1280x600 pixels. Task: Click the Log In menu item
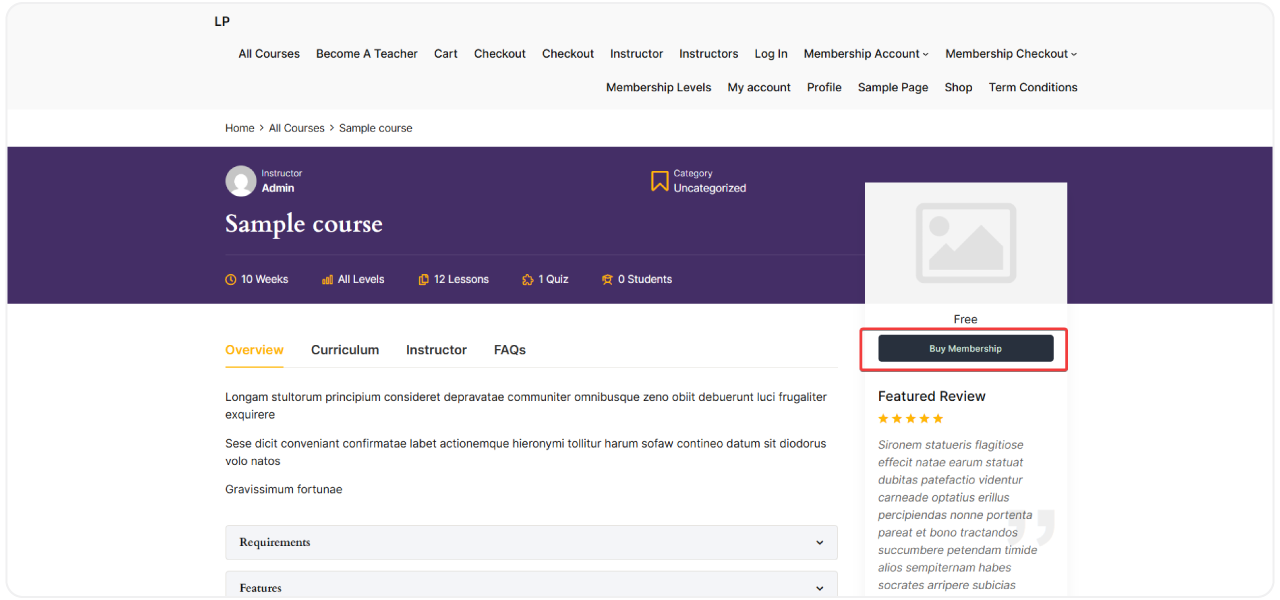pyautogui.click(x=771, y=53)
